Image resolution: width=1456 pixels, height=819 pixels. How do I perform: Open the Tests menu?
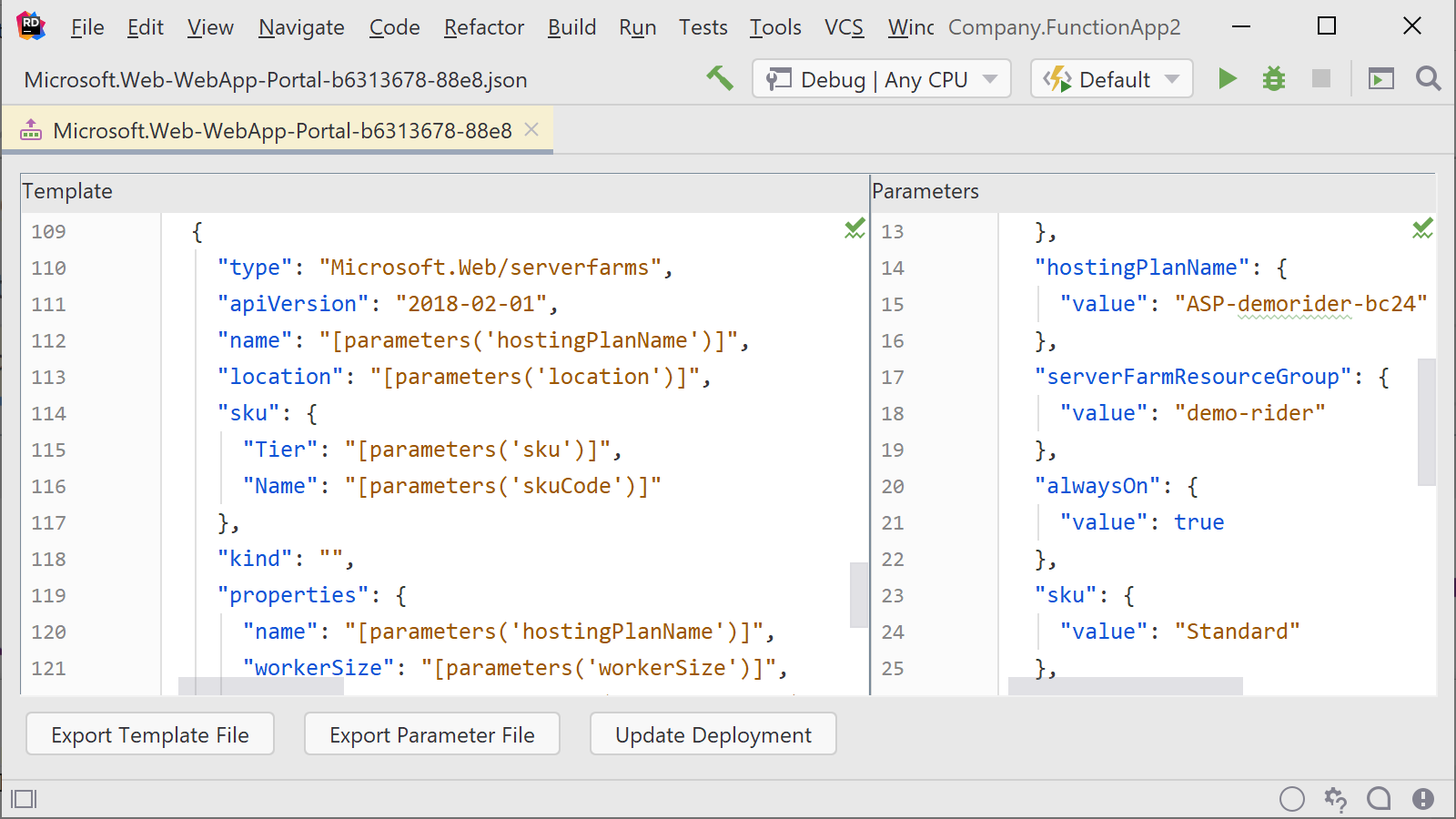[x=703, y=27]
